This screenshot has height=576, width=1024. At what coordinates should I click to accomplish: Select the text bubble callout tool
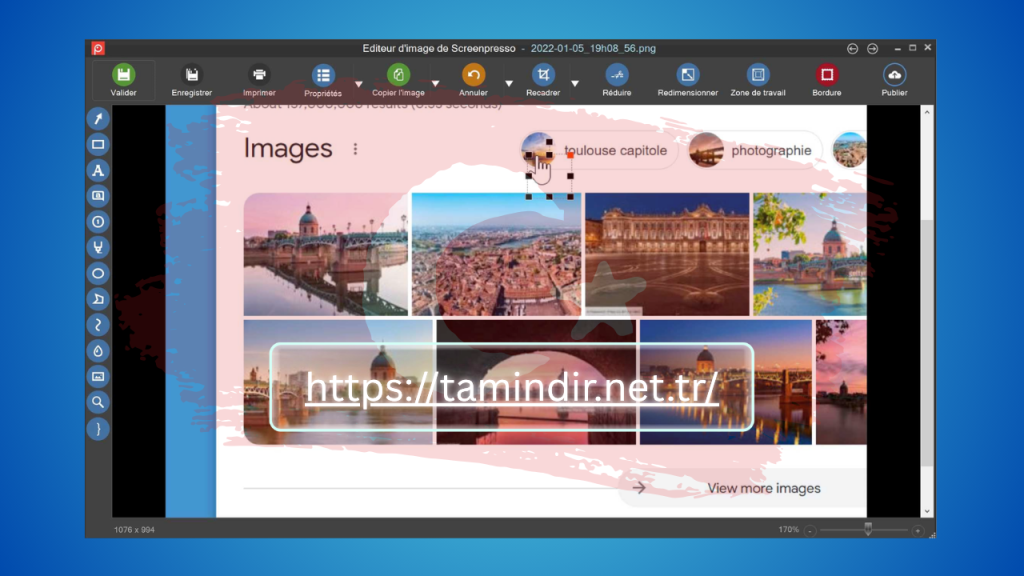98,196
